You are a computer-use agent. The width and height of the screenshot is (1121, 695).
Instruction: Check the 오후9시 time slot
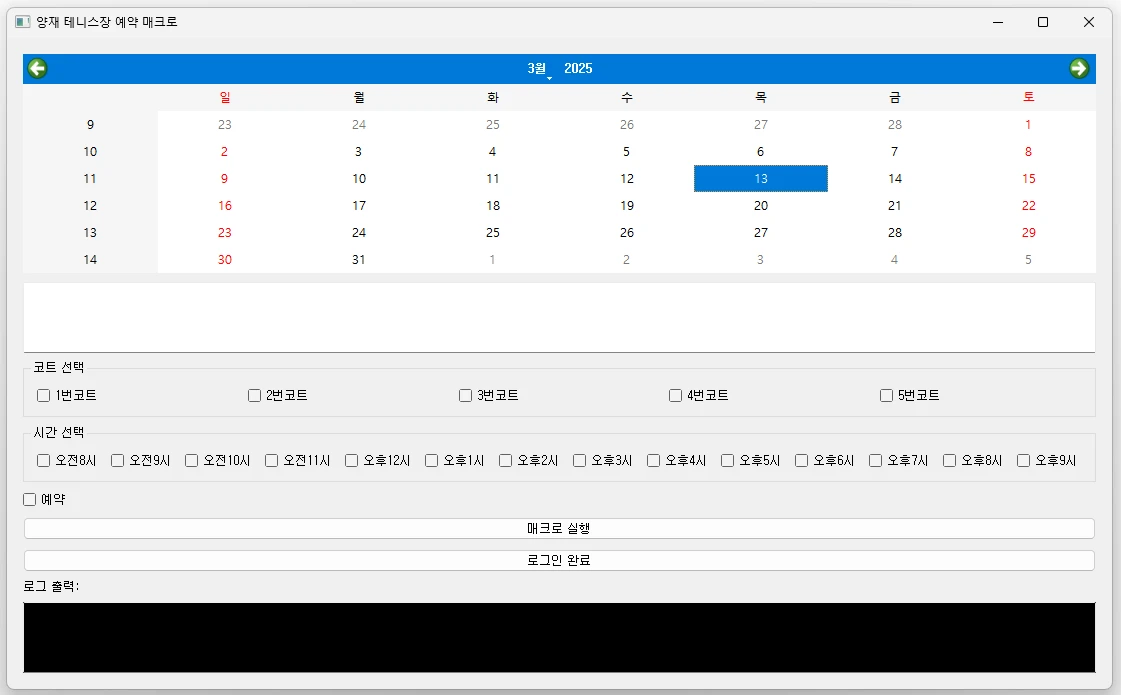point(1024,460)
